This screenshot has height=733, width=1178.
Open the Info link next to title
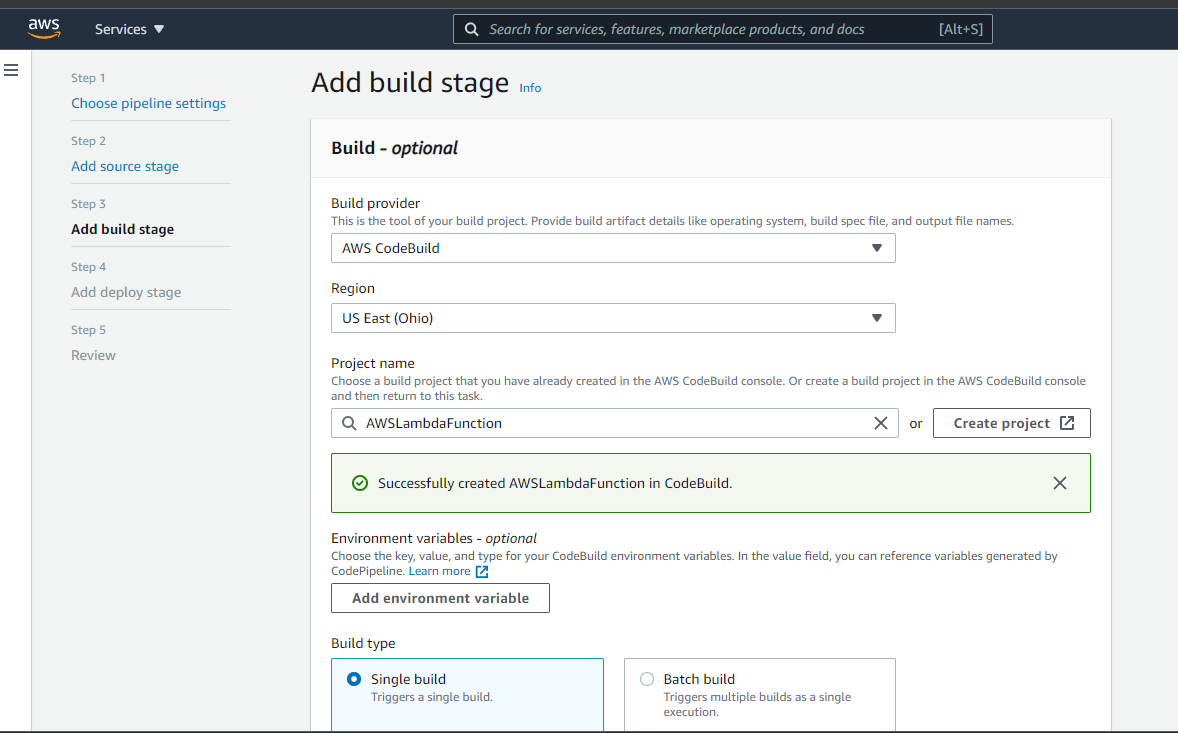[x=530, y=88]
